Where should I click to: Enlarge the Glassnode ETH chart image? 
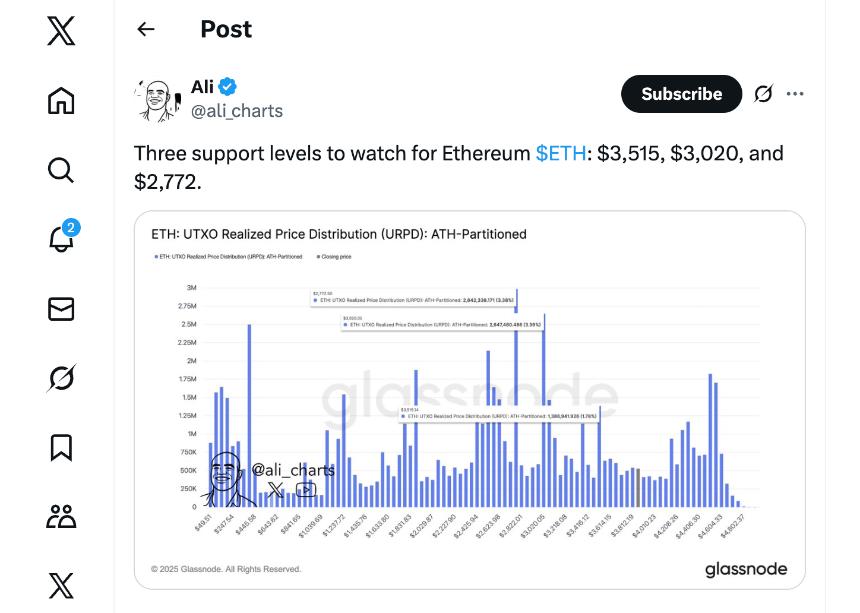coord(468,398)
